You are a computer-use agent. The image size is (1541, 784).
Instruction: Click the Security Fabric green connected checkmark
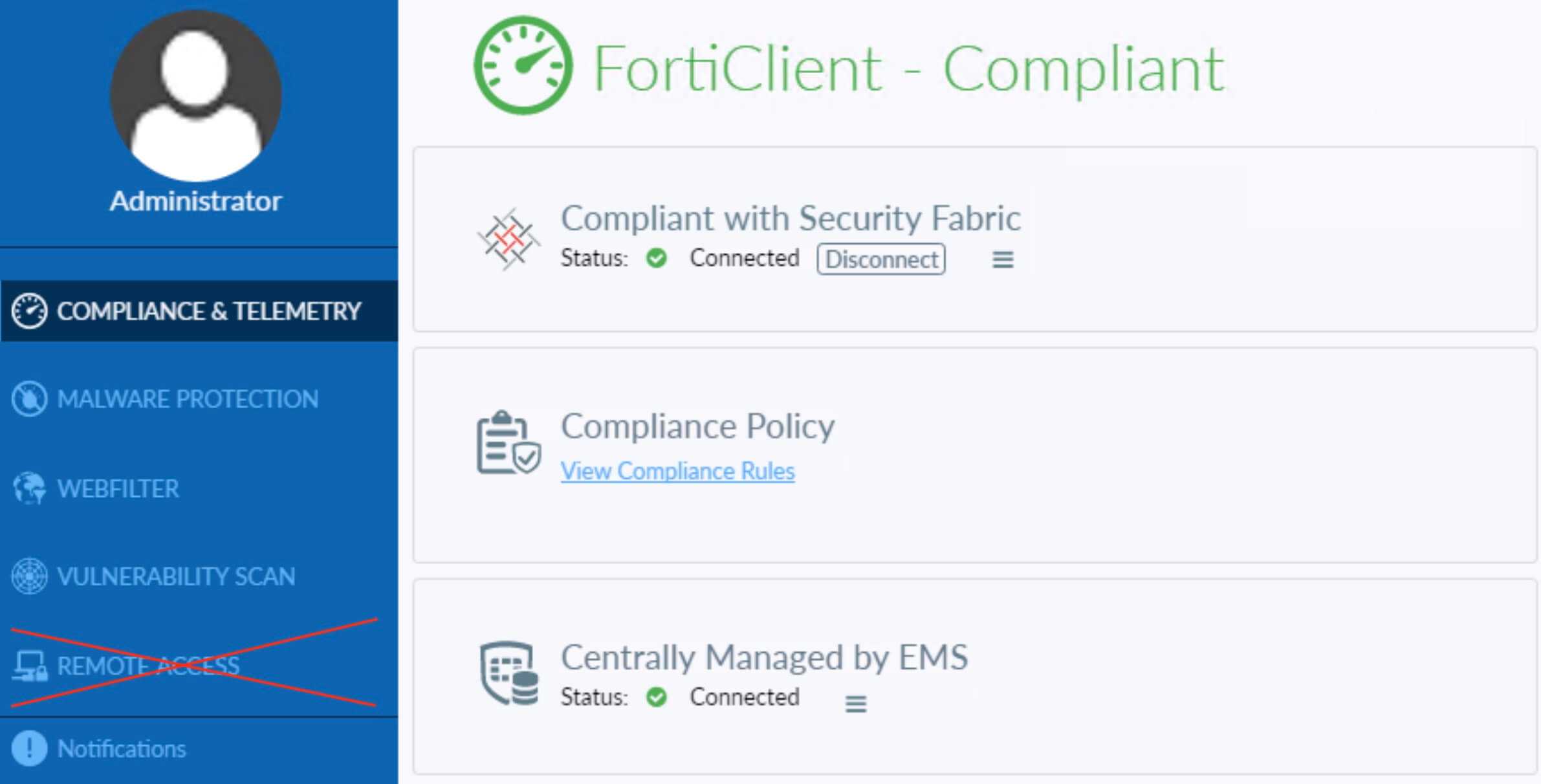[656, 258]
